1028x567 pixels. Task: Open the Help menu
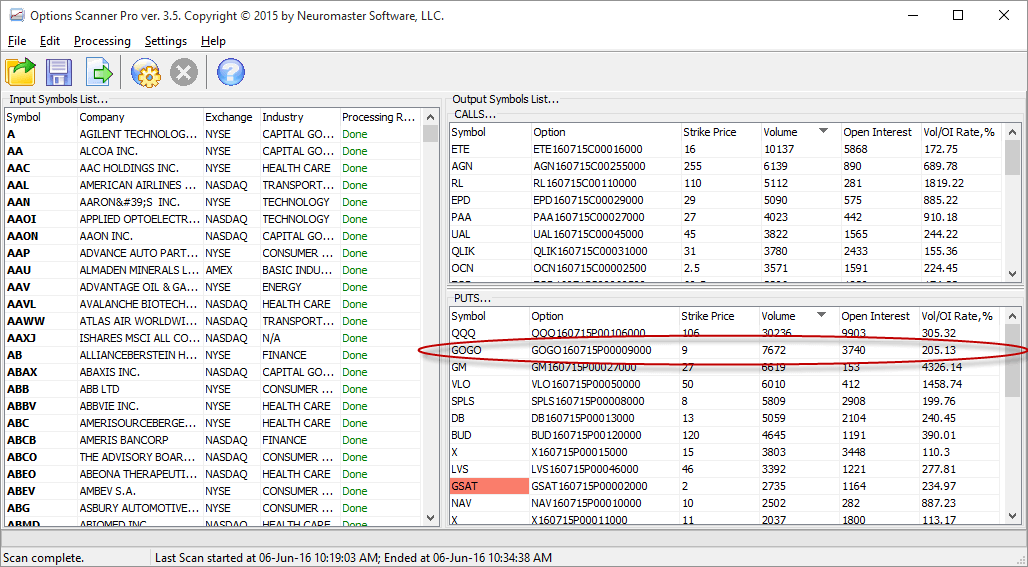pos(213,41)
